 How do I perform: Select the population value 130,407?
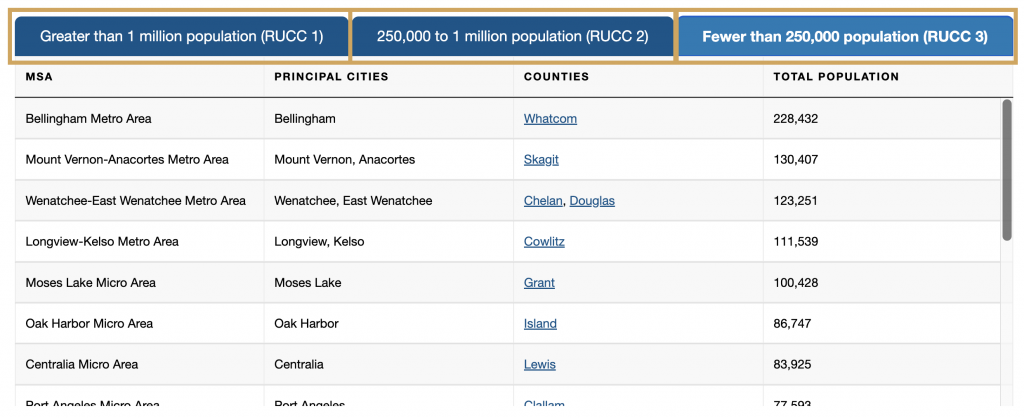pyautogui.click(x=795, y=159)
